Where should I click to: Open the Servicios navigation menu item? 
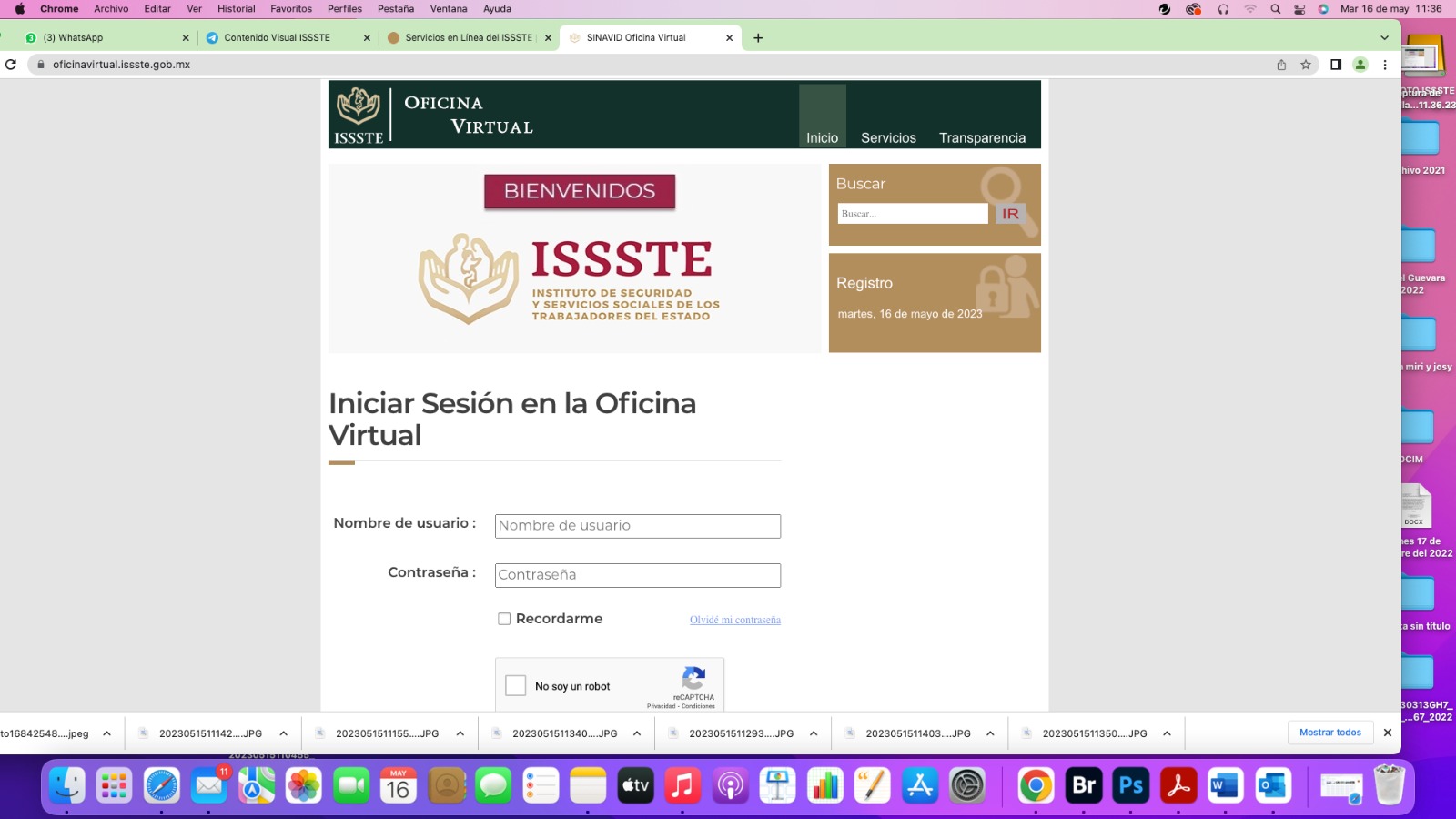point(888,138)
